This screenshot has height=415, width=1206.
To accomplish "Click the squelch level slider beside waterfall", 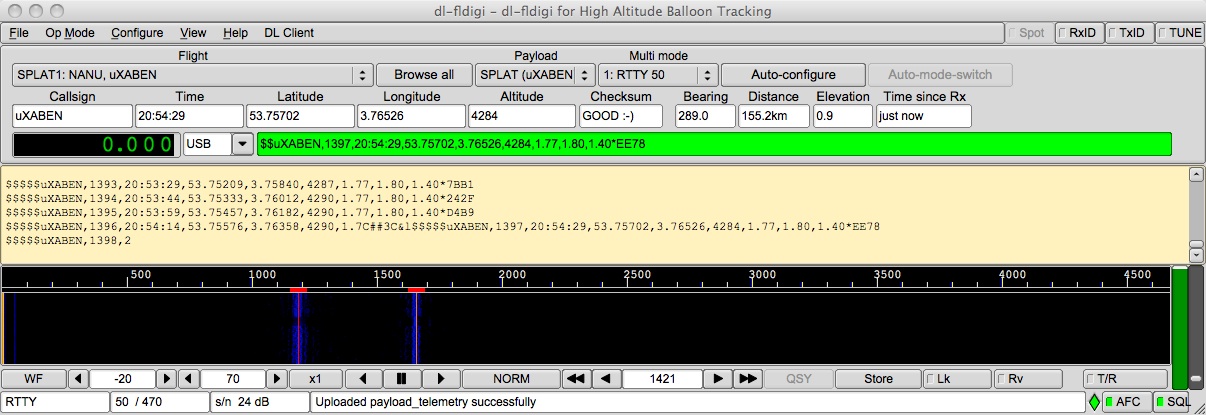I will 1195,325.
